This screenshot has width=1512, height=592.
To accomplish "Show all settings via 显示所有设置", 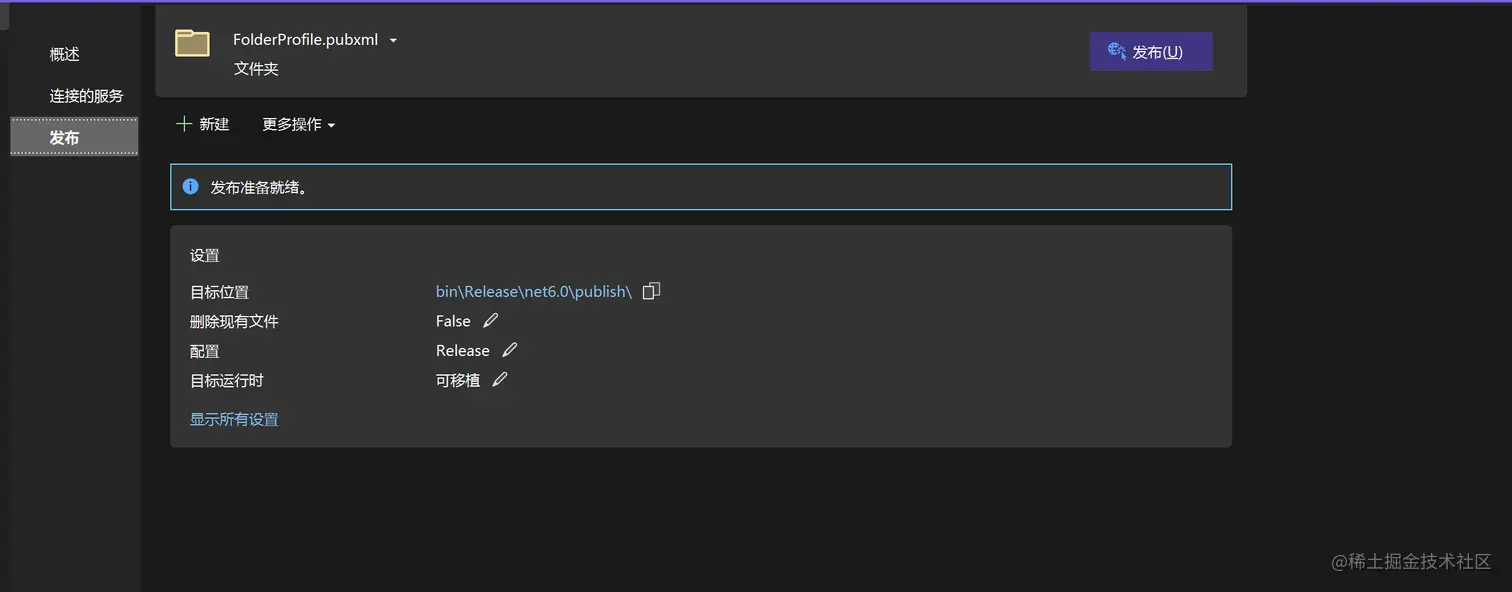I will (234, 419).
